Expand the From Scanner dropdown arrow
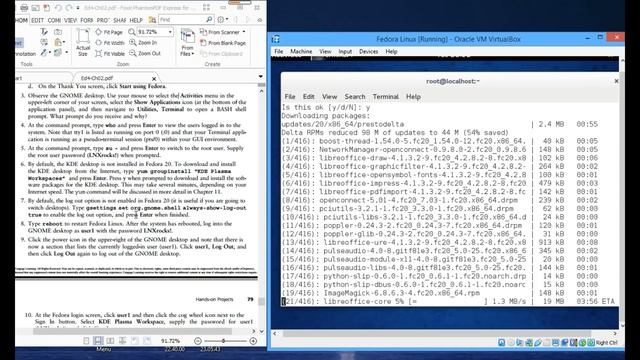Viewport: 640px width, 360px height. pyautogui.click(x=244, y=32)
